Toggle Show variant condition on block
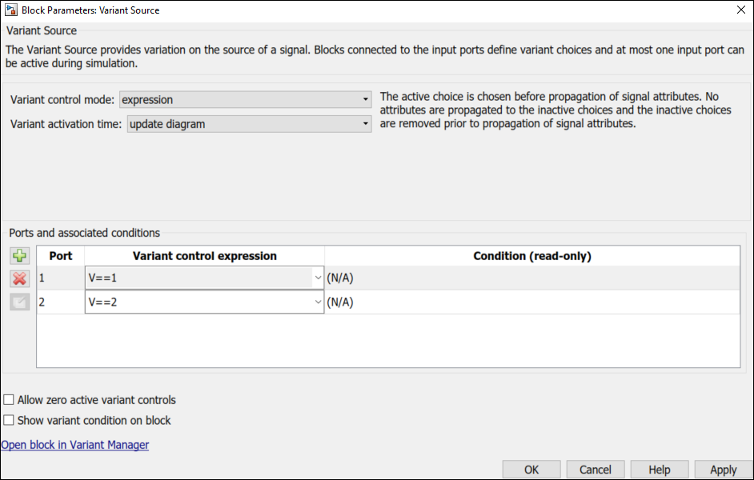This screenshot has width=754, height=480. click(x=9, y=421)
